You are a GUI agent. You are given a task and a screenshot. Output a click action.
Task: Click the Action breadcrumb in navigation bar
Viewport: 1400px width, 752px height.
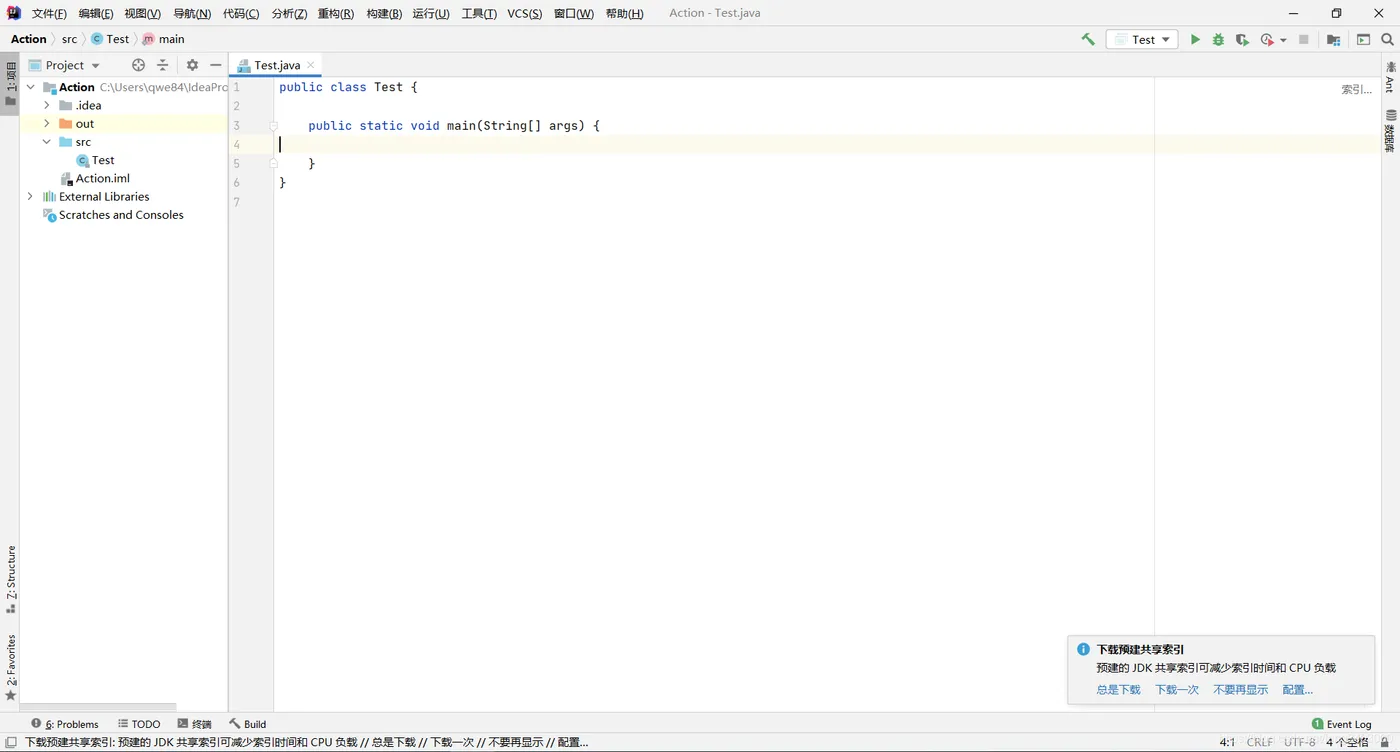28,39
